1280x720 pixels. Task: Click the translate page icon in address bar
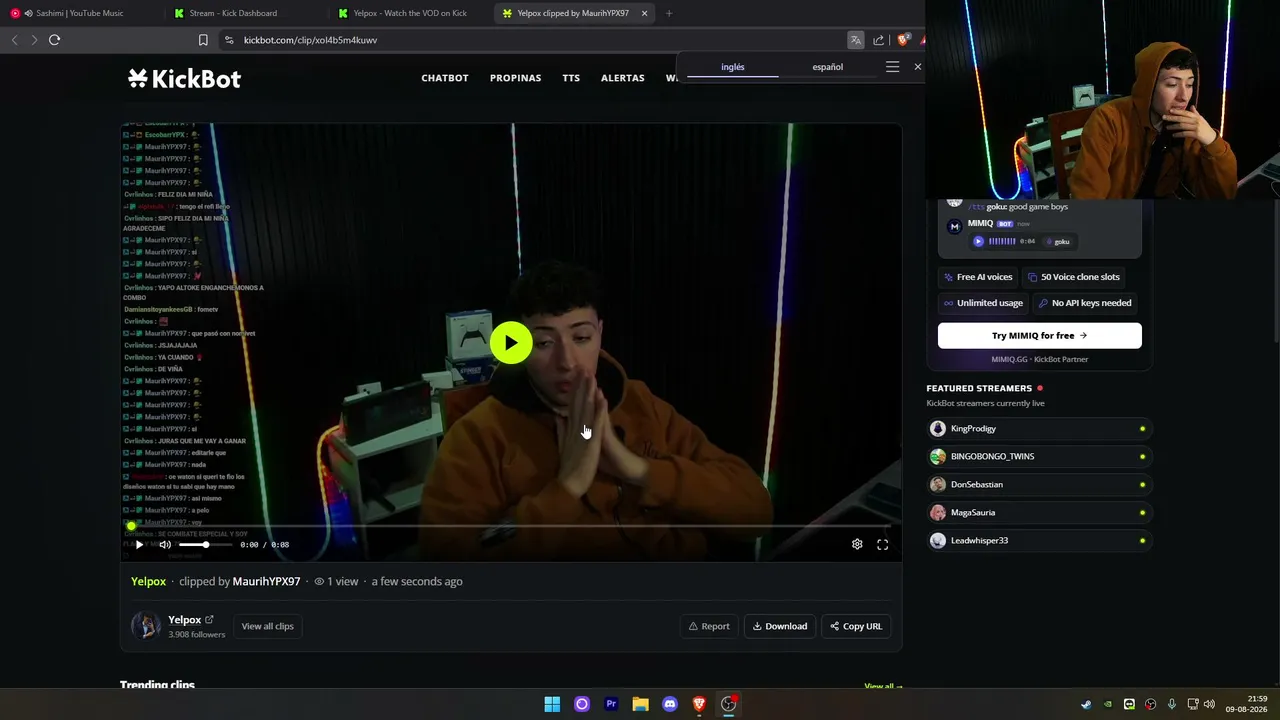coord(855,40)
